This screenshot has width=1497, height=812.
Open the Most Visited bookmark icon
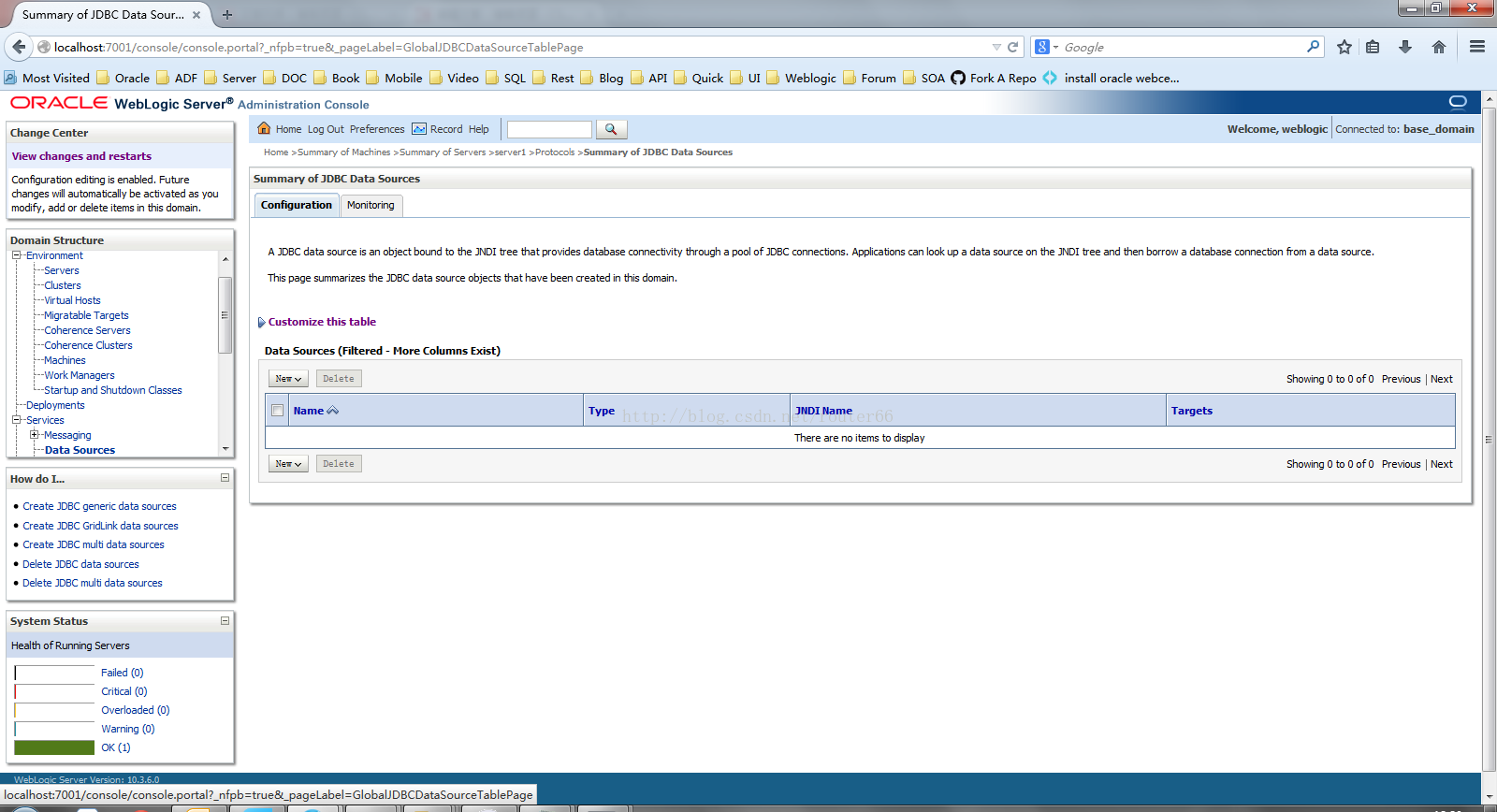tap(10, 79)
